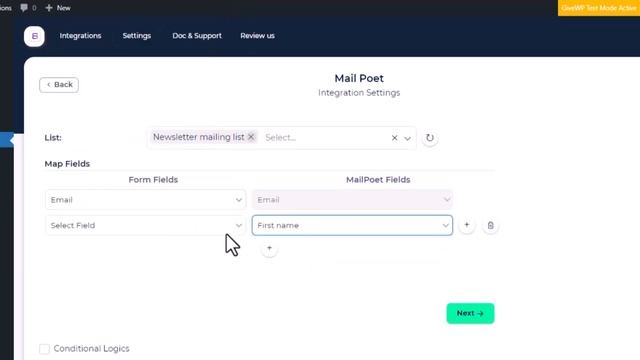Open Doc & Support page
Screen dimensions: 640x360
[x=197, y=36]
